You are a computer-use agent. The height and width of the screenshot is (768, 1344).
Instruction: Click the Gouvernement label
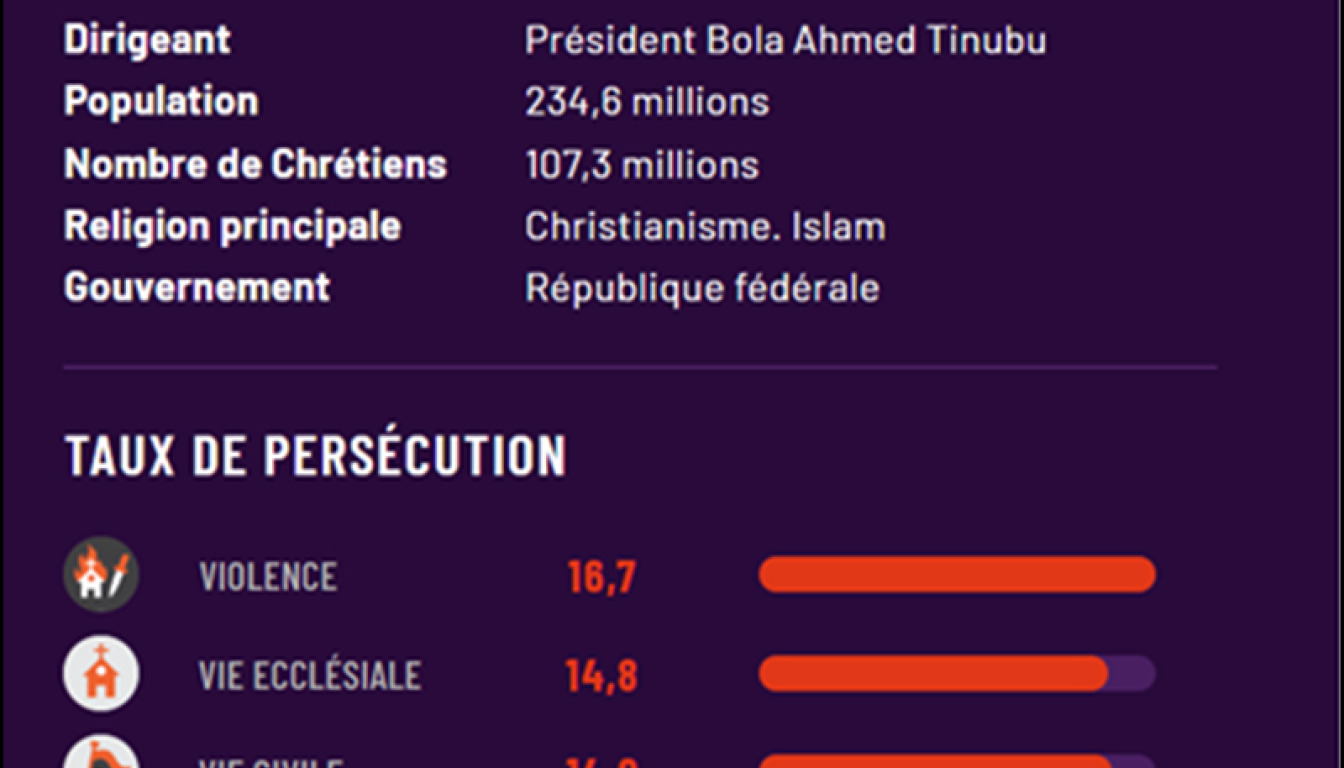pos(197,288)
